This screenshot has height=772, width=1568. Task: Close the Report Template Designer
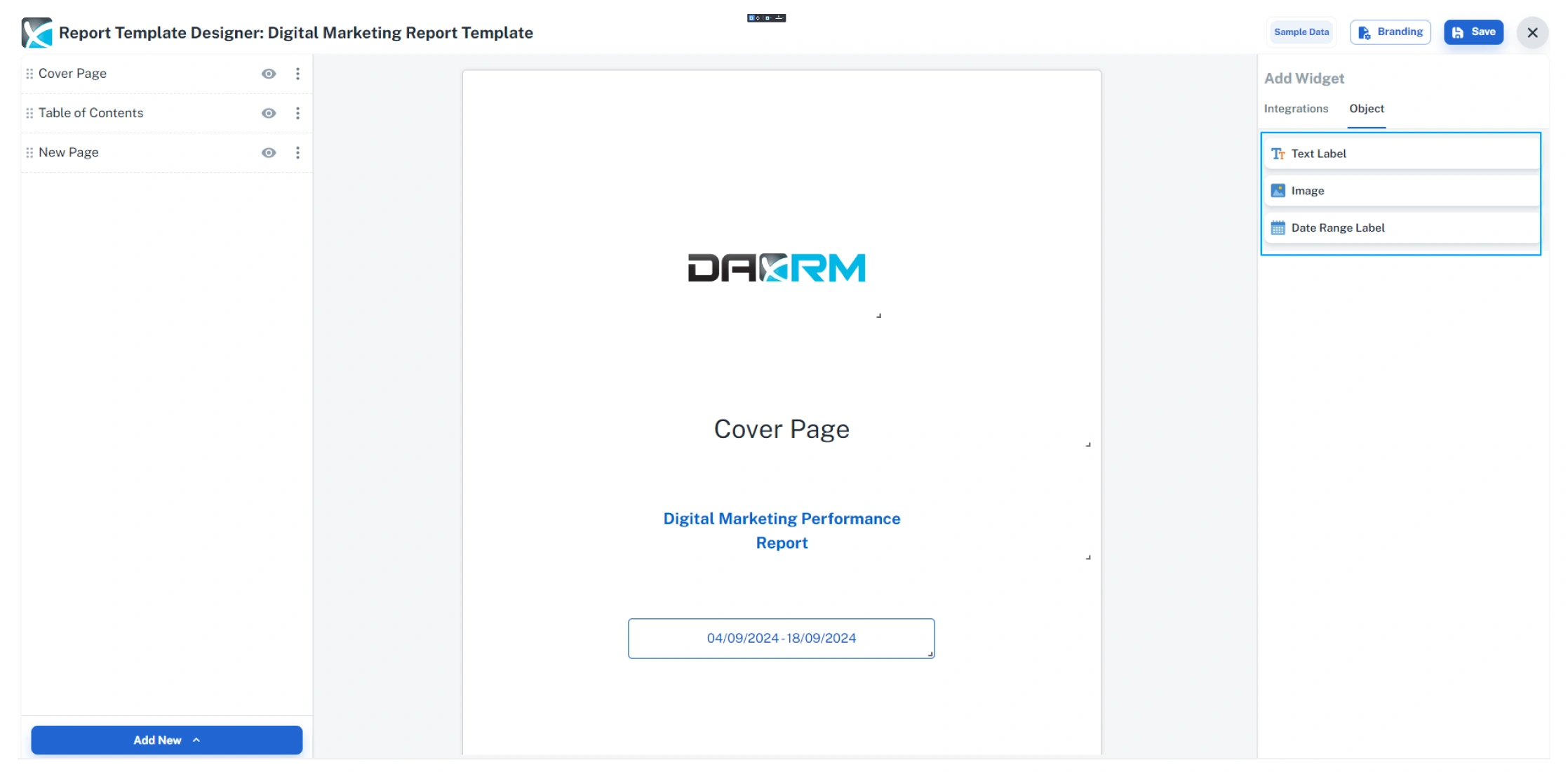tap(1532, 33)
